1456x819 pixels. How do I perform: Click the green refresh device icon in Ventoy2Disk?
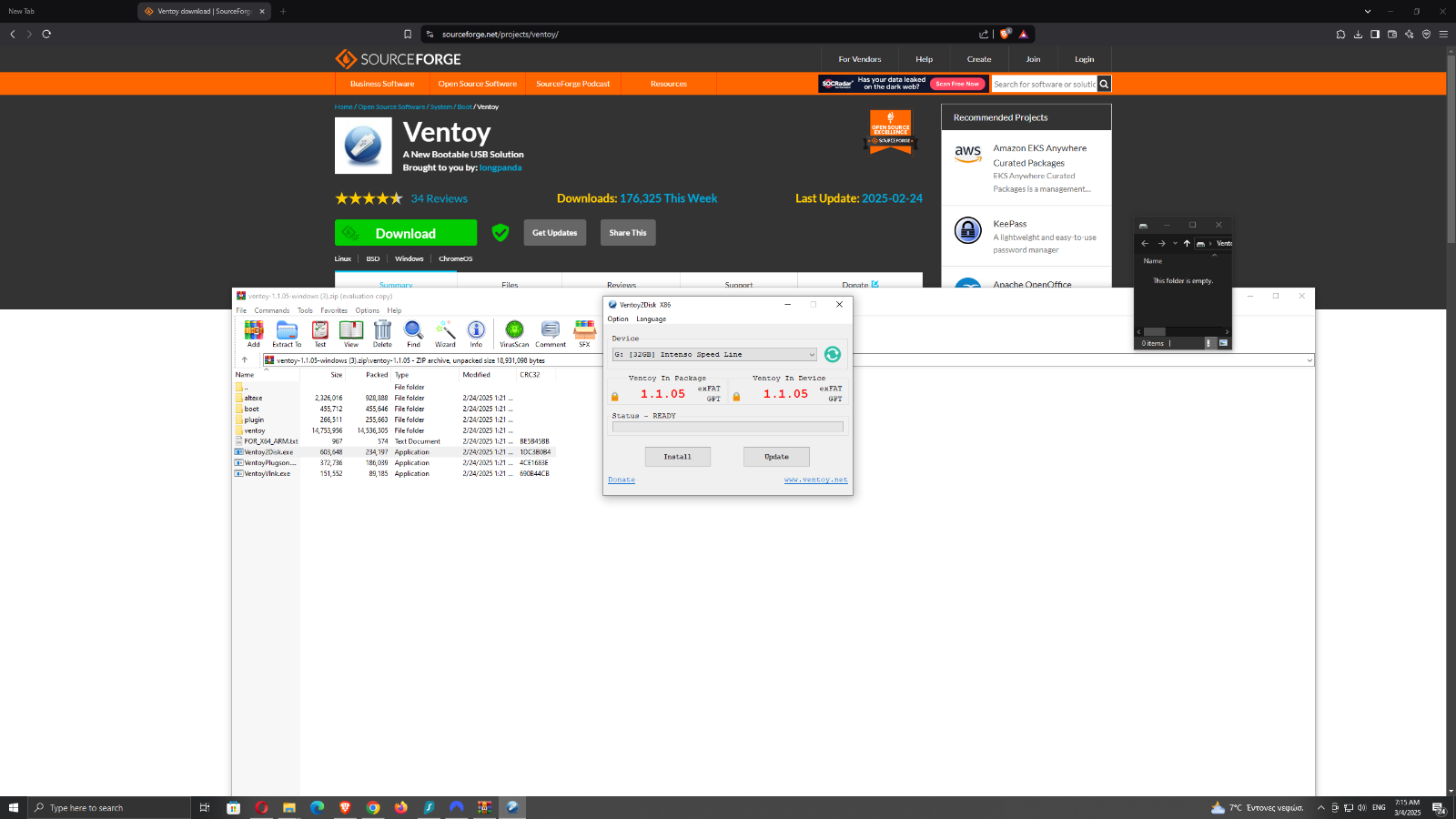pos(833,355)
